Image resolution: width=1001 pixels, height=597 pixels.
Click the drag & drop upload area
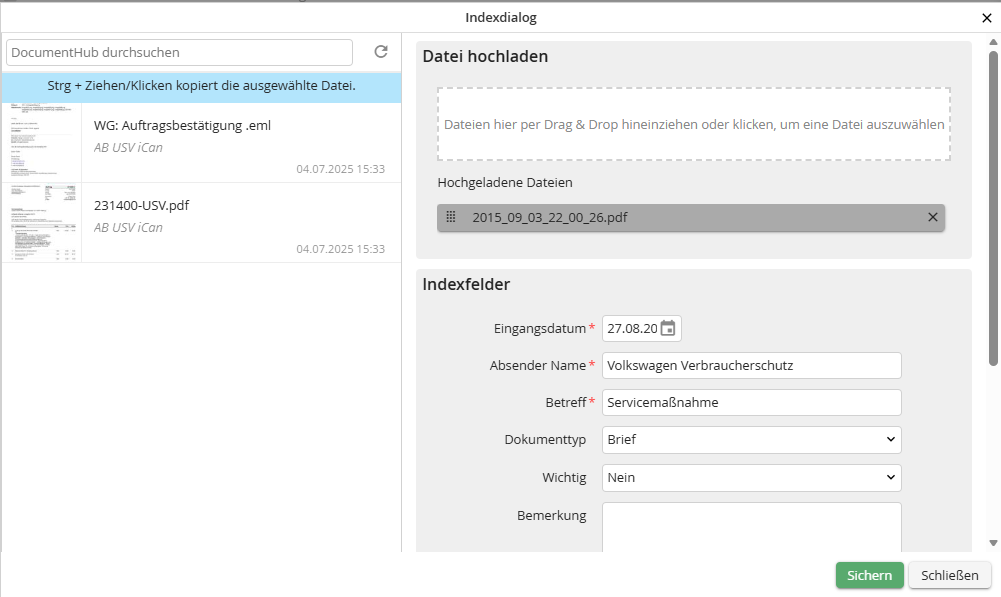coord(693,125)
